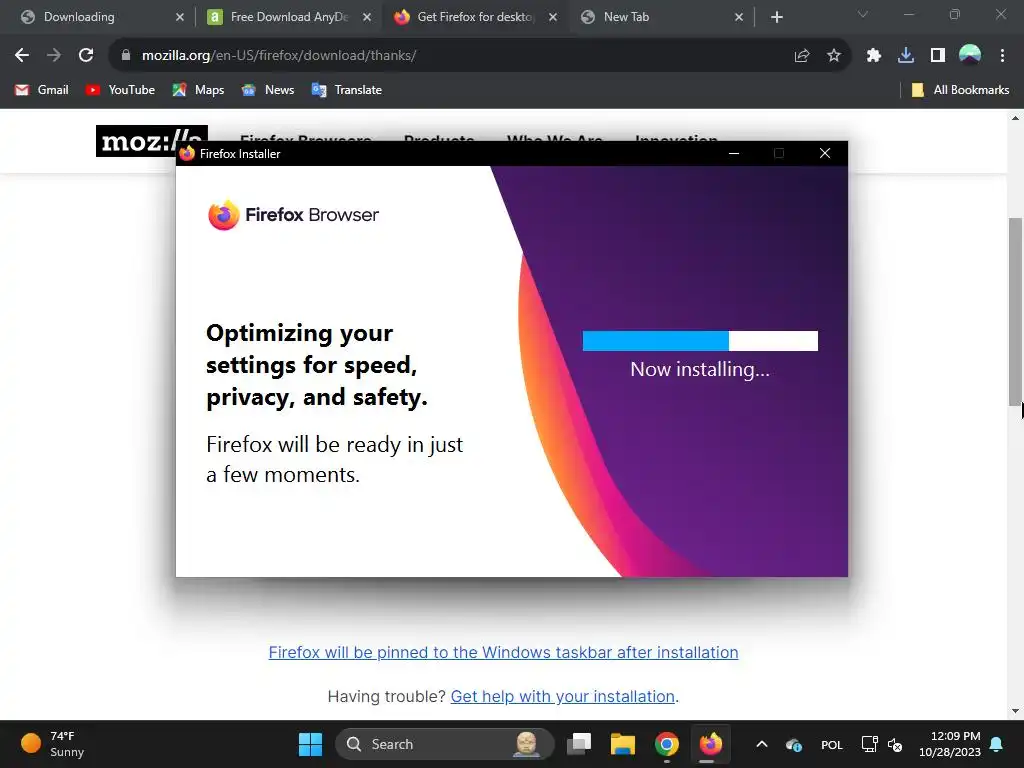
Task: Click the forward navigation arrow
Action: [x=54, y=56]
